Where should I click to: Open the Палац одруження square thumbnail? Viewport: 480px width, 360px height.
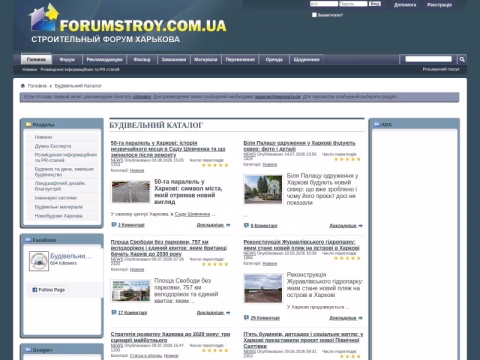coord(263,189)
